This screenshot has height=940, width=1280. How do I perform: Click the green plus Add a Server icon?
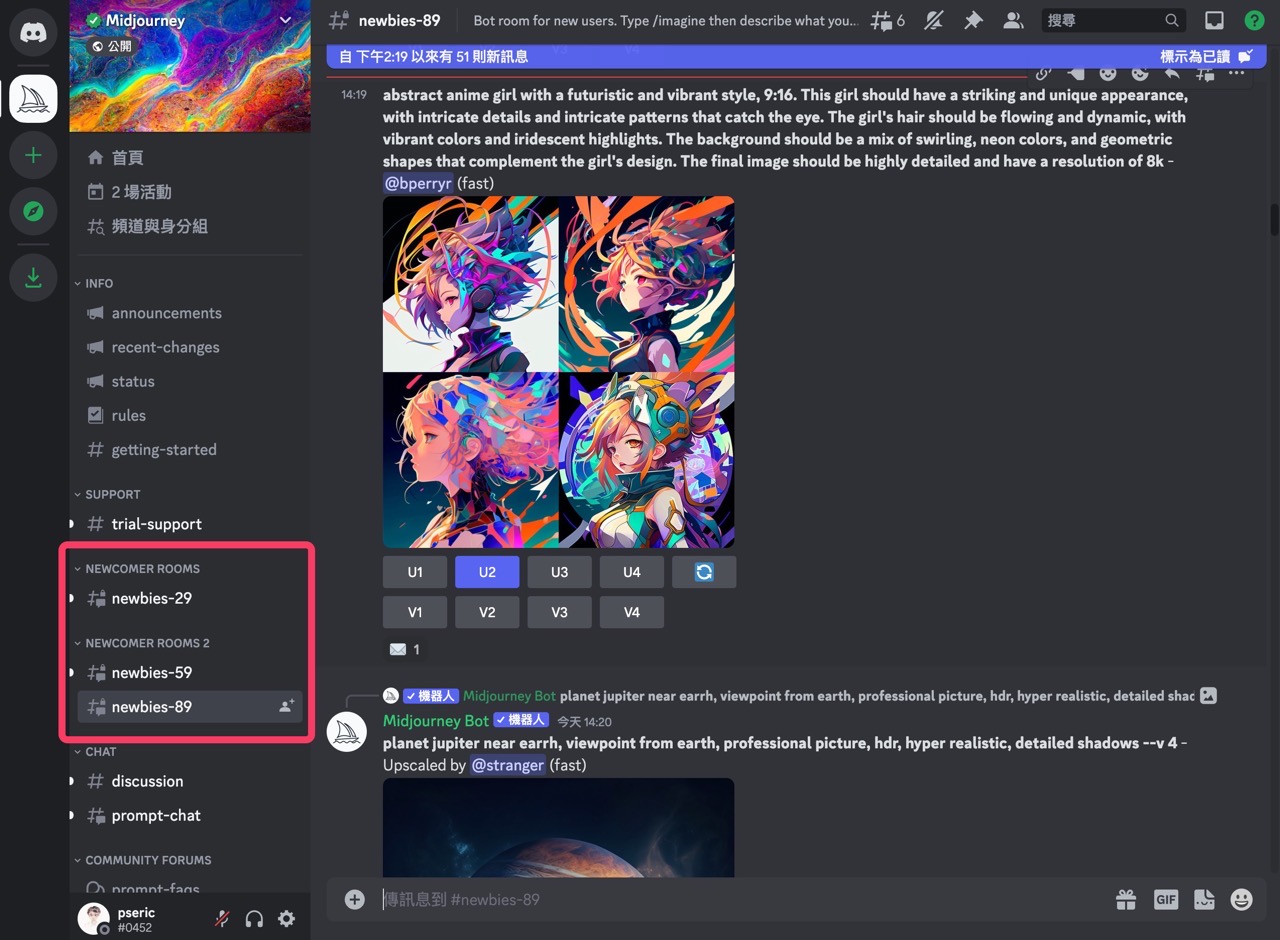click(x=33, y=155)
